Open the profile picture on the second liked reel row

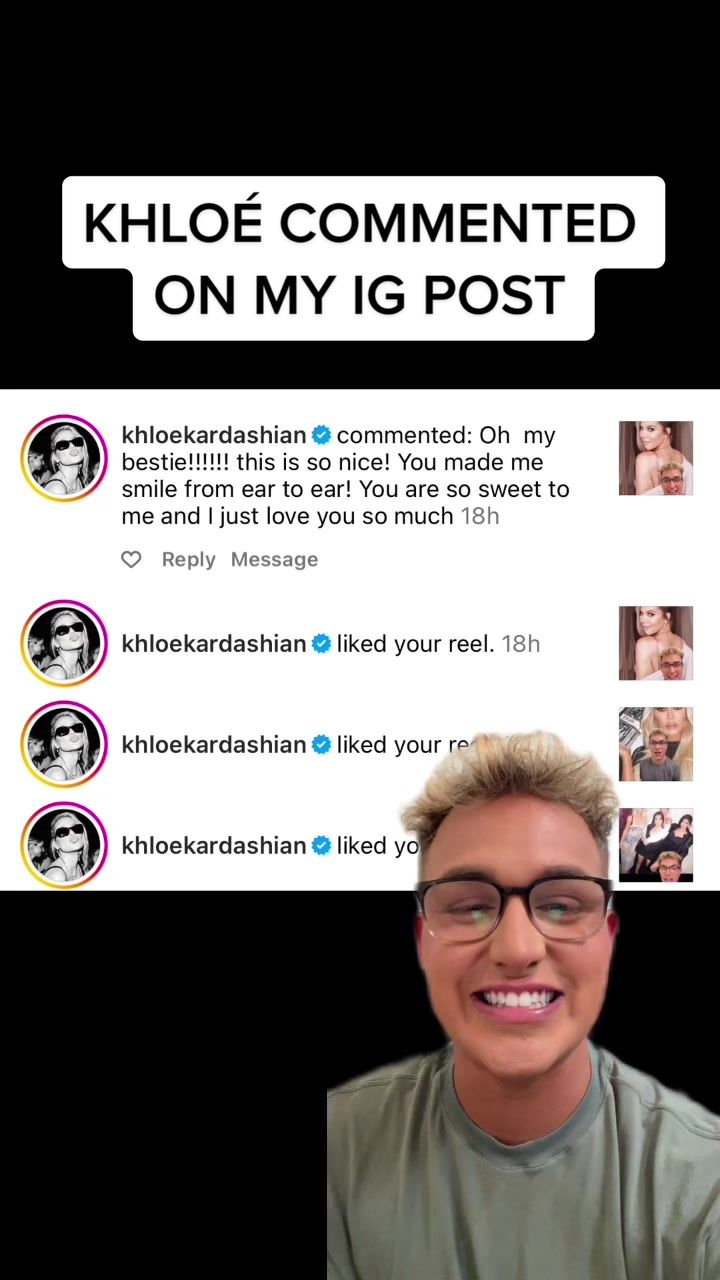tap(64, 745)
